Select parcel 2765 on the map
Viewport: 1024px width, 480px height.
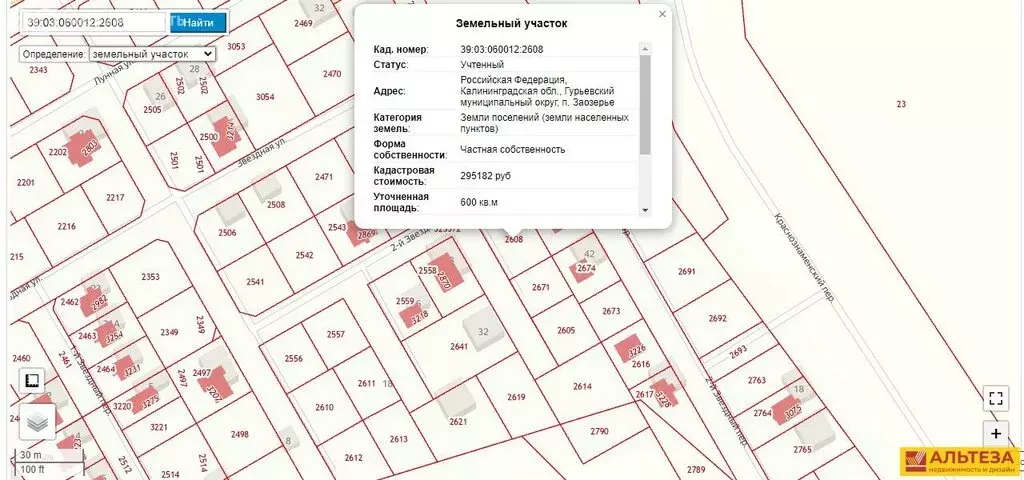click(803, 450)
